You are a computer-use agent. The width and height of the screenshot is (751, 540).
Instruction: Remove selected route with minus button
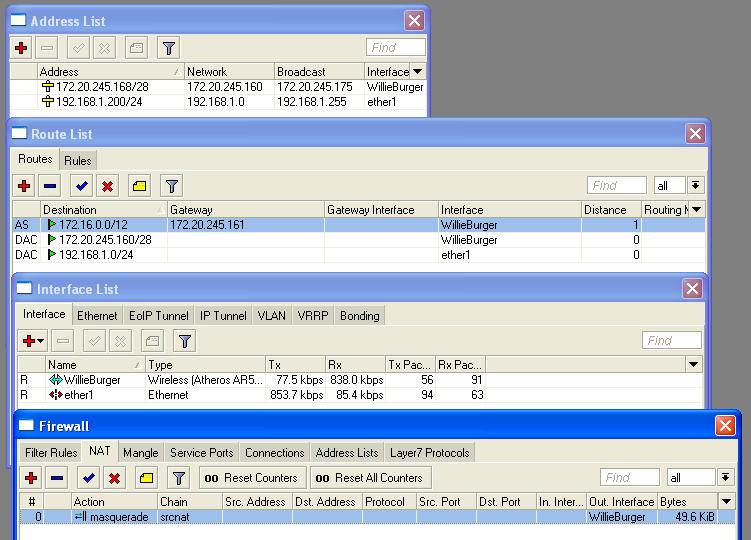(x=50, y=186)
